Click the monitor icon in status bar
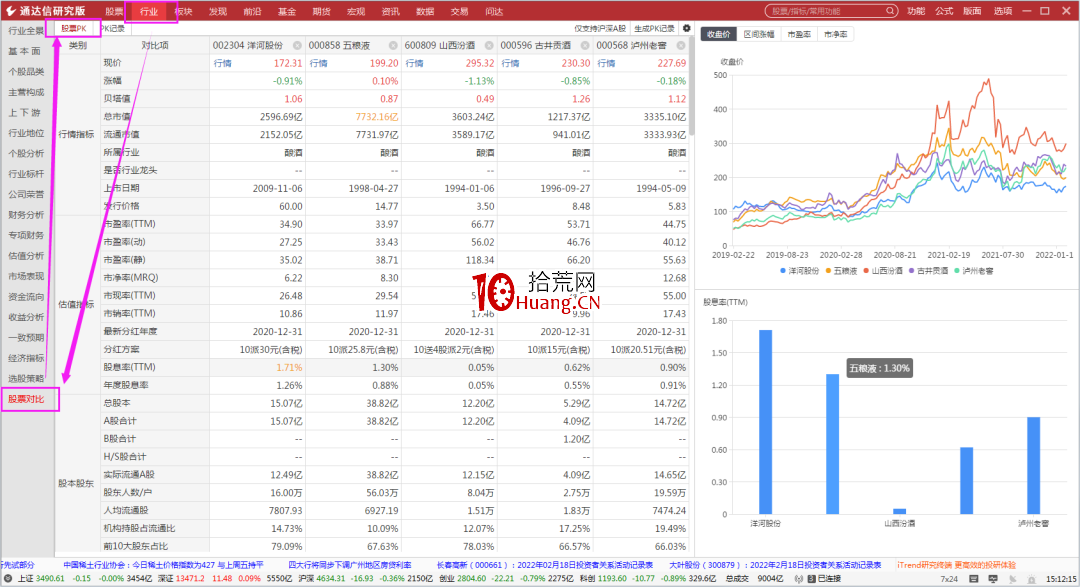 click(x=993, y=579)
